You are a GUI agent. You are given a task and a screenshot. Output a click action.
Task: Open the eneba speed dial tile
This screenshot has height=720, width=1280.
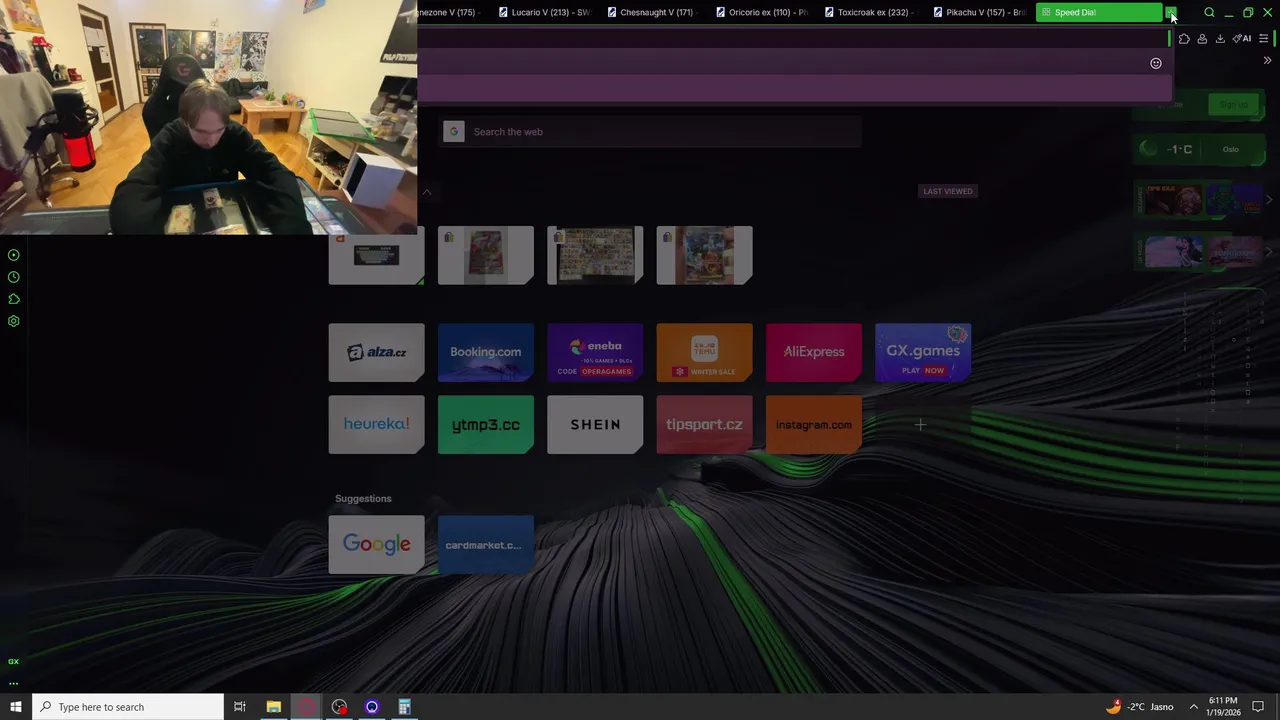pyautogui.click(x=595, y=352)
